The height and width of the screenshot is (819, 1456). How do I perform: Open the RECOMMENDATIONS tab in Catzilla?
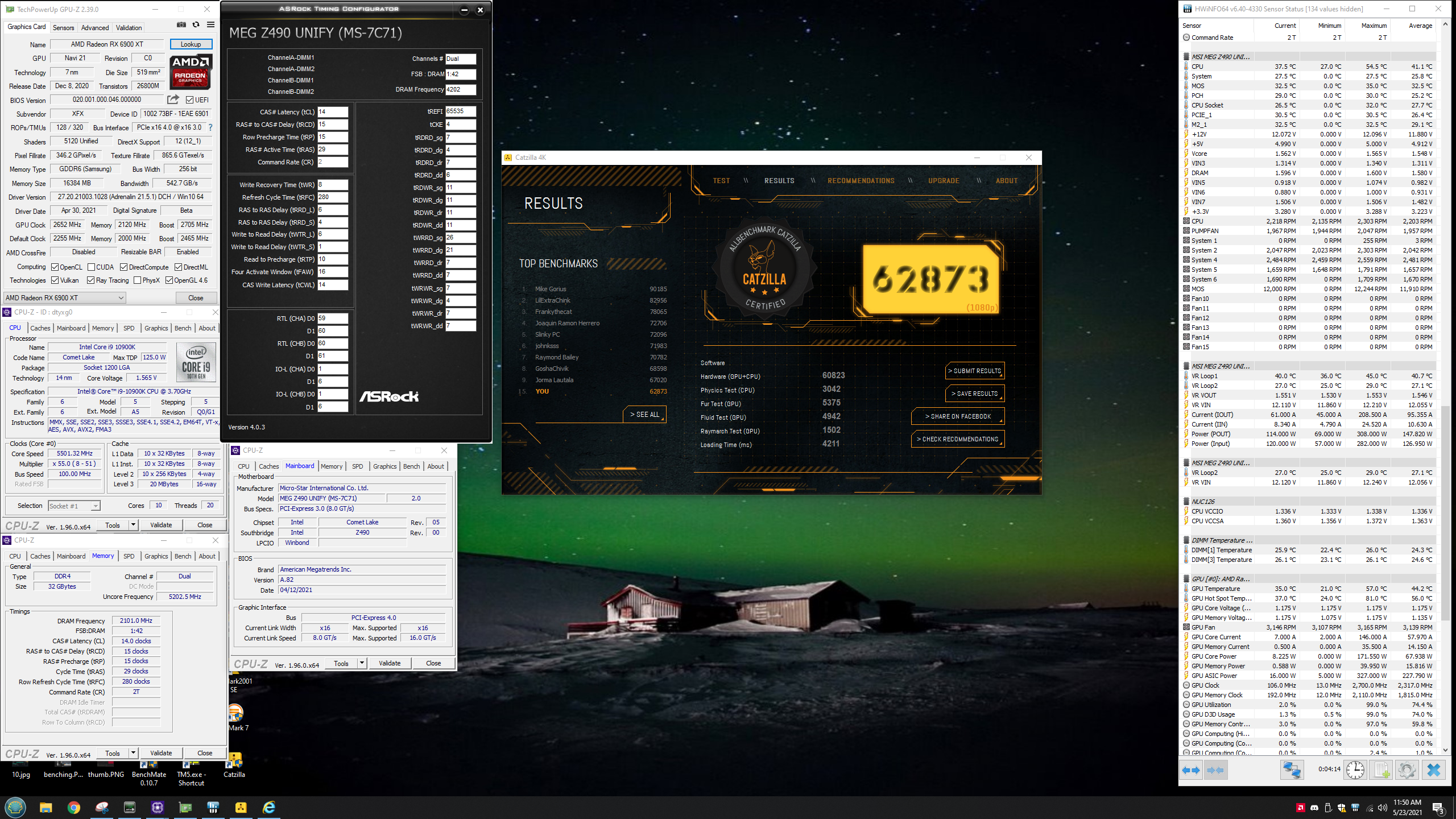(861, 181)
